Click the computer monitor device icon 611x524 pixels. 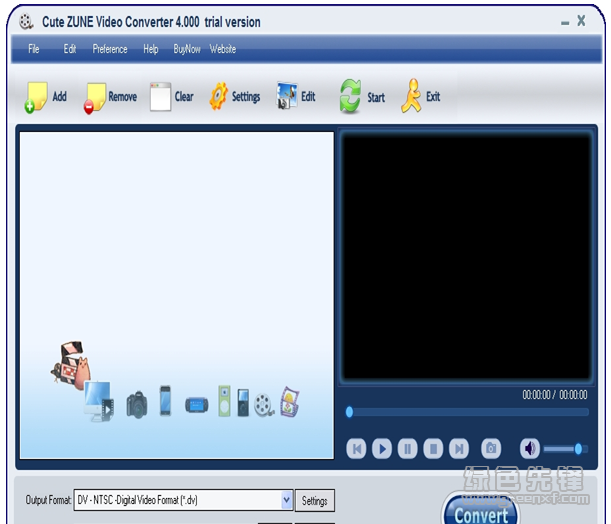[99, 401]
